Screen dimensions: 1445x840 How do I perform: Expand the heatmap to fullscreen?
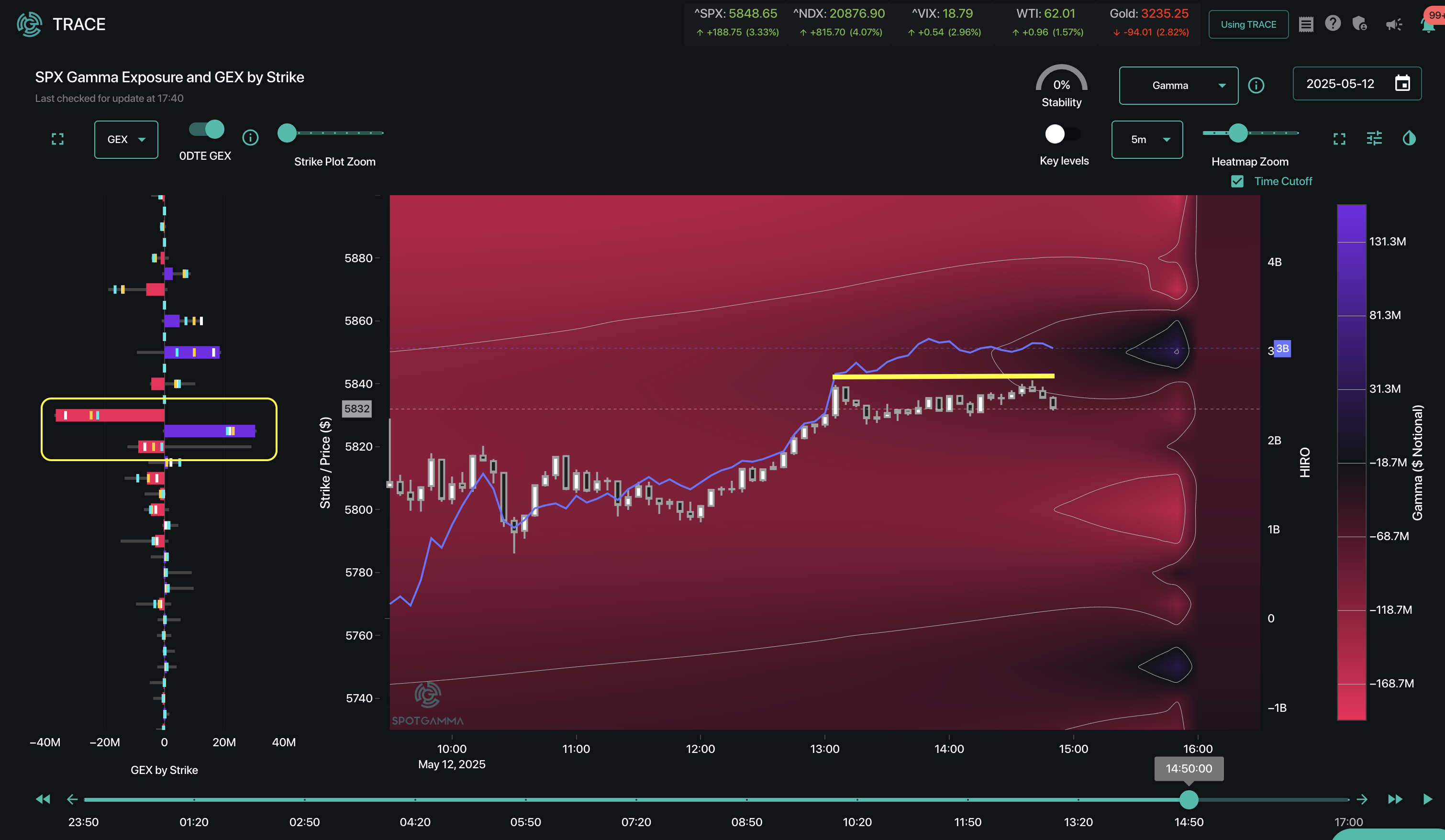(x=1339, y=139)
